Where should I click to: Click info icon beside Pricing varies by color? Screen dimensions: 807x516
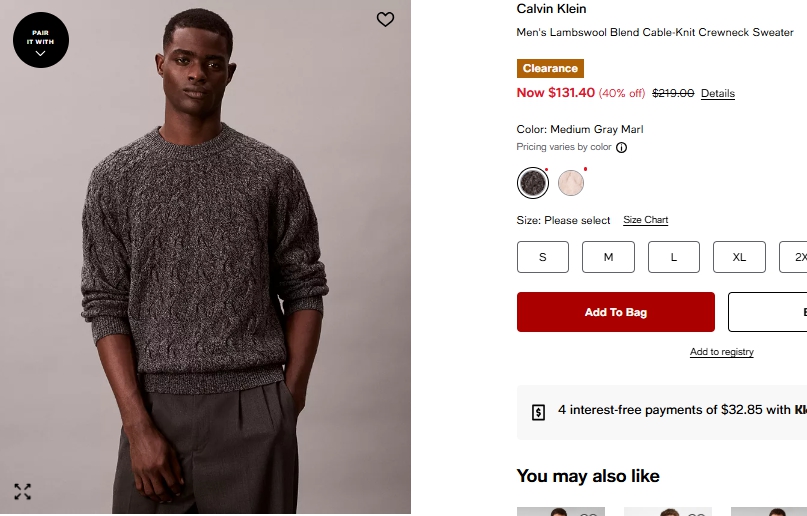621,148
